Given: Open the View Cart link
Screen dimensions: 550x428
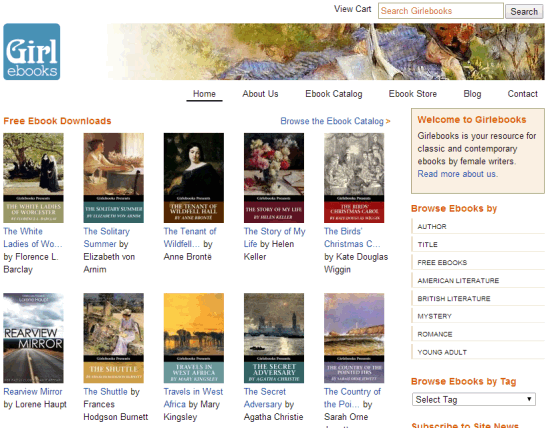Looking at the screenshot, I should point(352,9).
